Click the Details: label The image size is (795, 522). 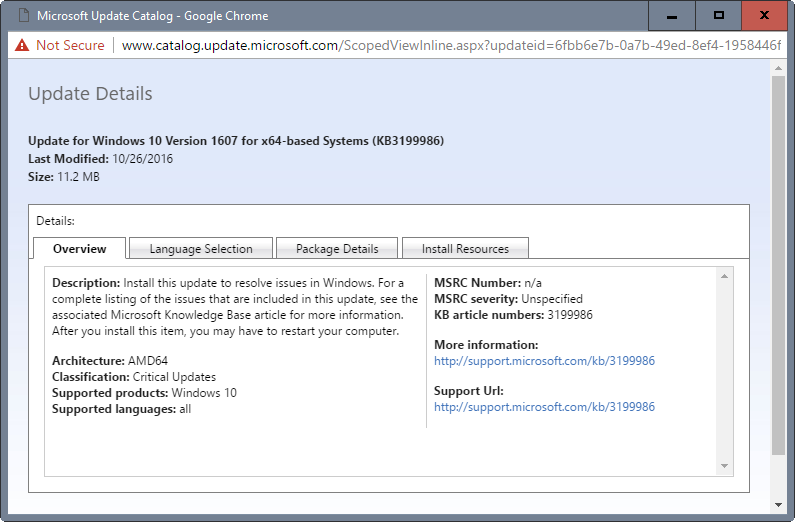click(x=55, y=221)
